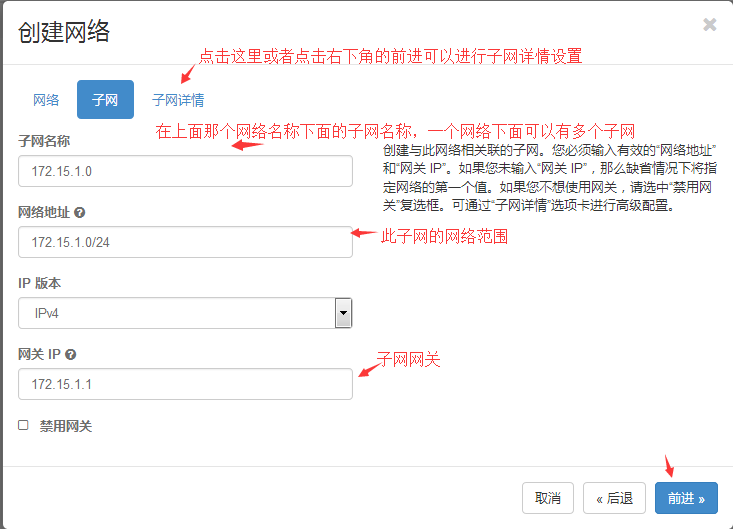Select the active 子网 tab
This screenshot has height=529, width=733.
105,100
